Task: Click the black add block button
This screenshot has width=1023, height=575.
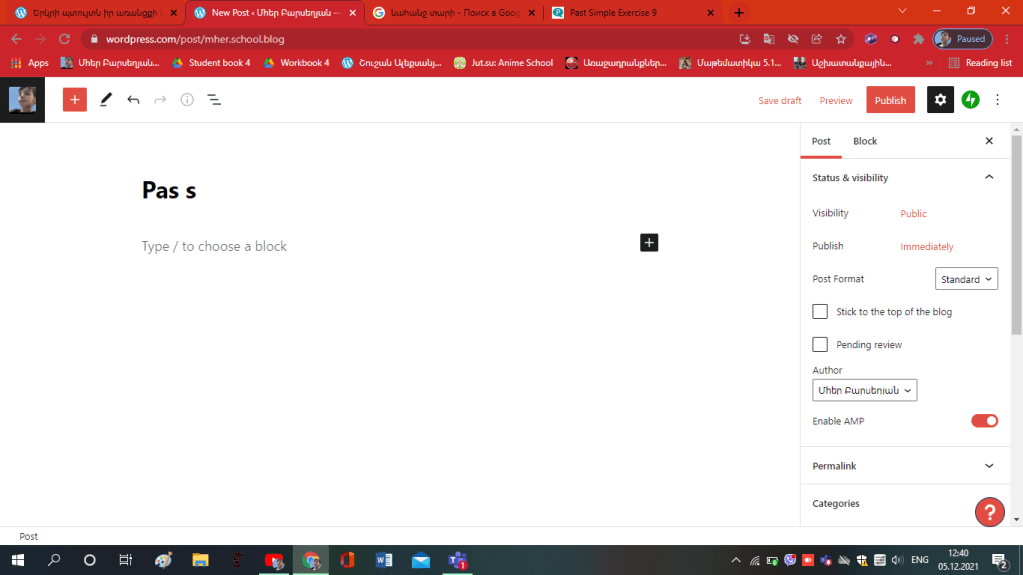Action: tap(649, 242)
